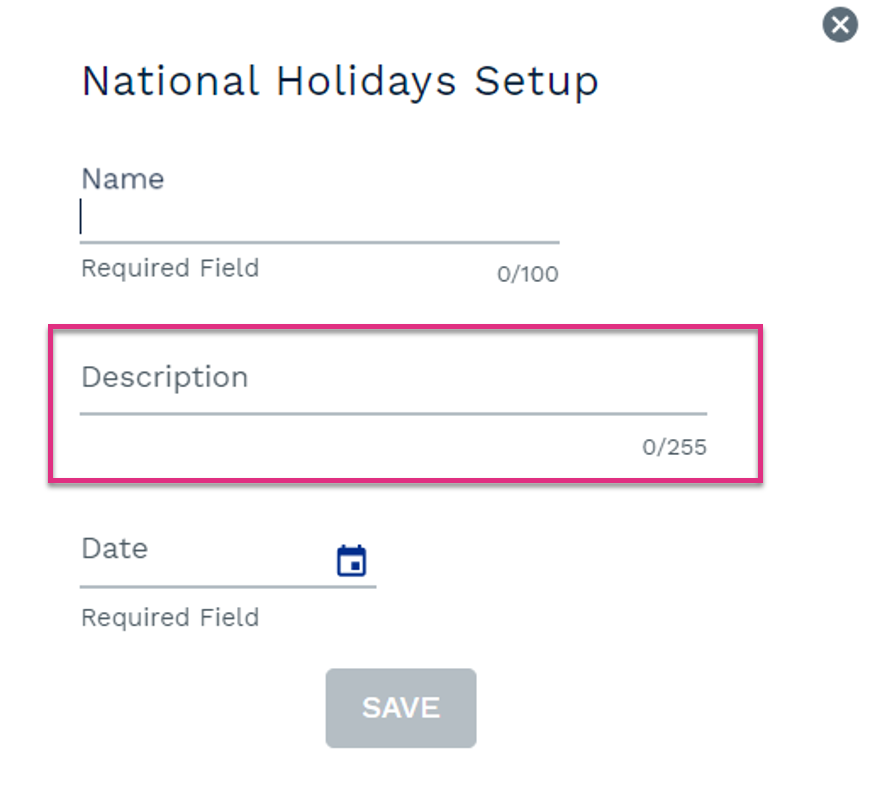This screenshot has width=876, height=798.
Task: Click the SAVE button
Action: [x=401, y=708]
